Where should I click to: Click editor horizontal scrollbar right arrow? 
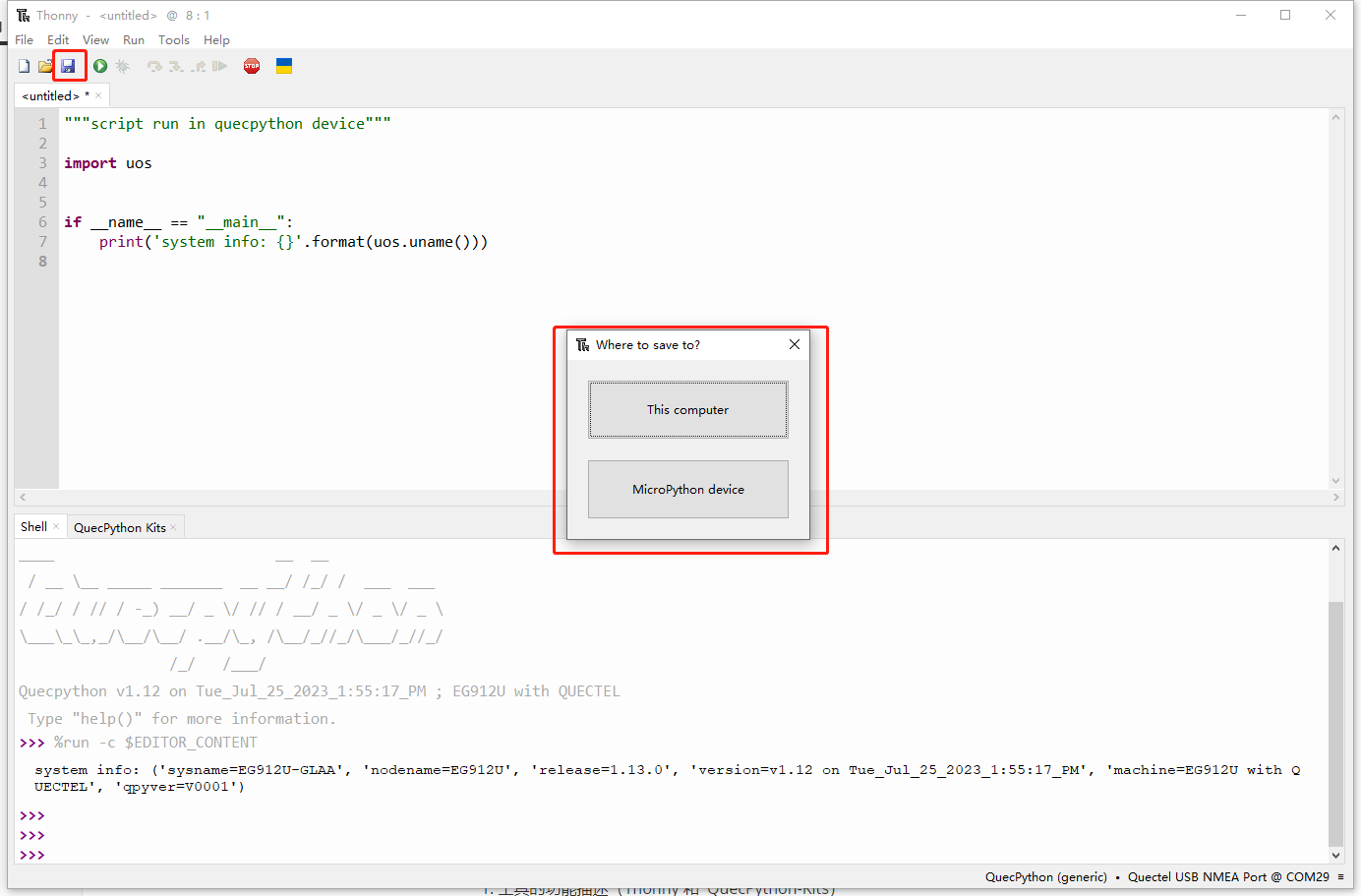(1335, 498)
